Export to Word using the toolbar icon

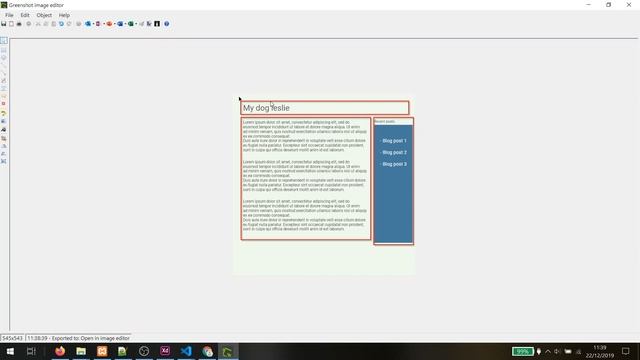[x=120, y=24]
